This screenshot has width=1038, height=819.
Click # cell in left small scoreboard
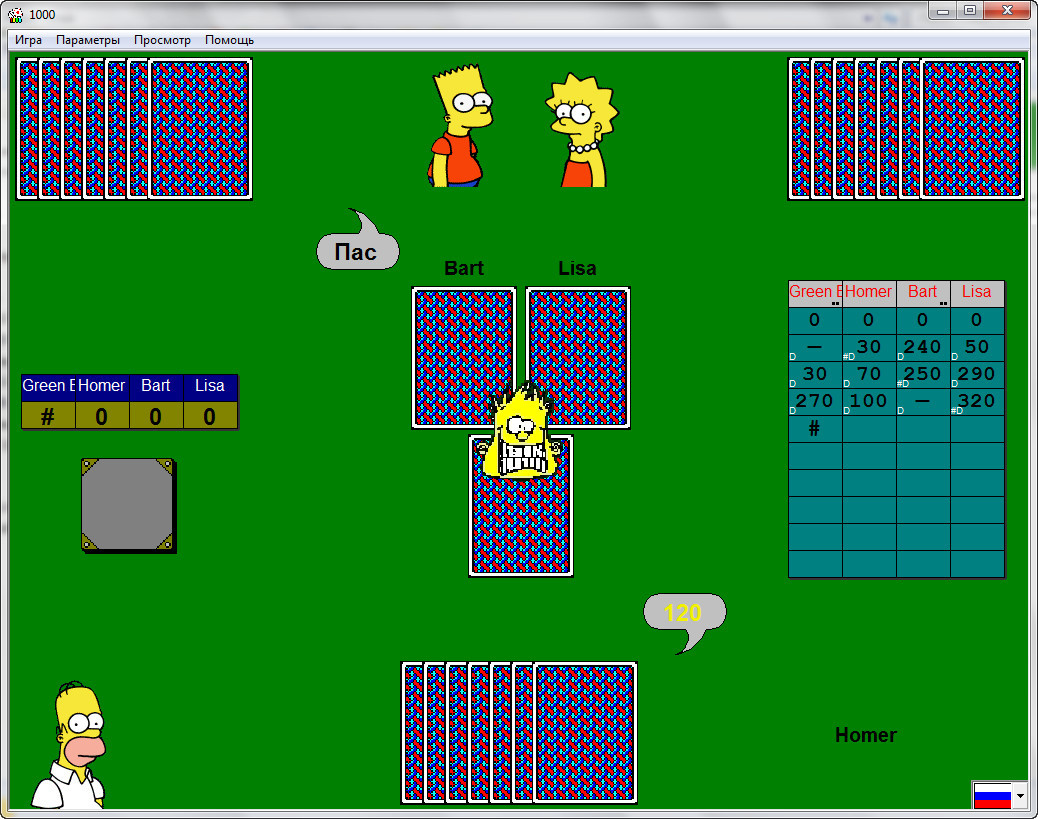coord(48,416)
